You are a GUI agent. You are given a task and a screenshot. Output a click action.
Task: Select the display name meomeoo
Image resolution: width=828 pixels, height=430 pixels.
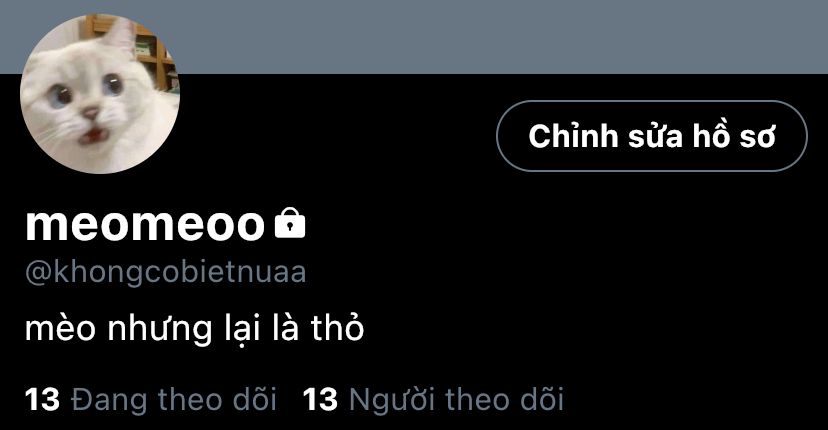coord(145,224)
